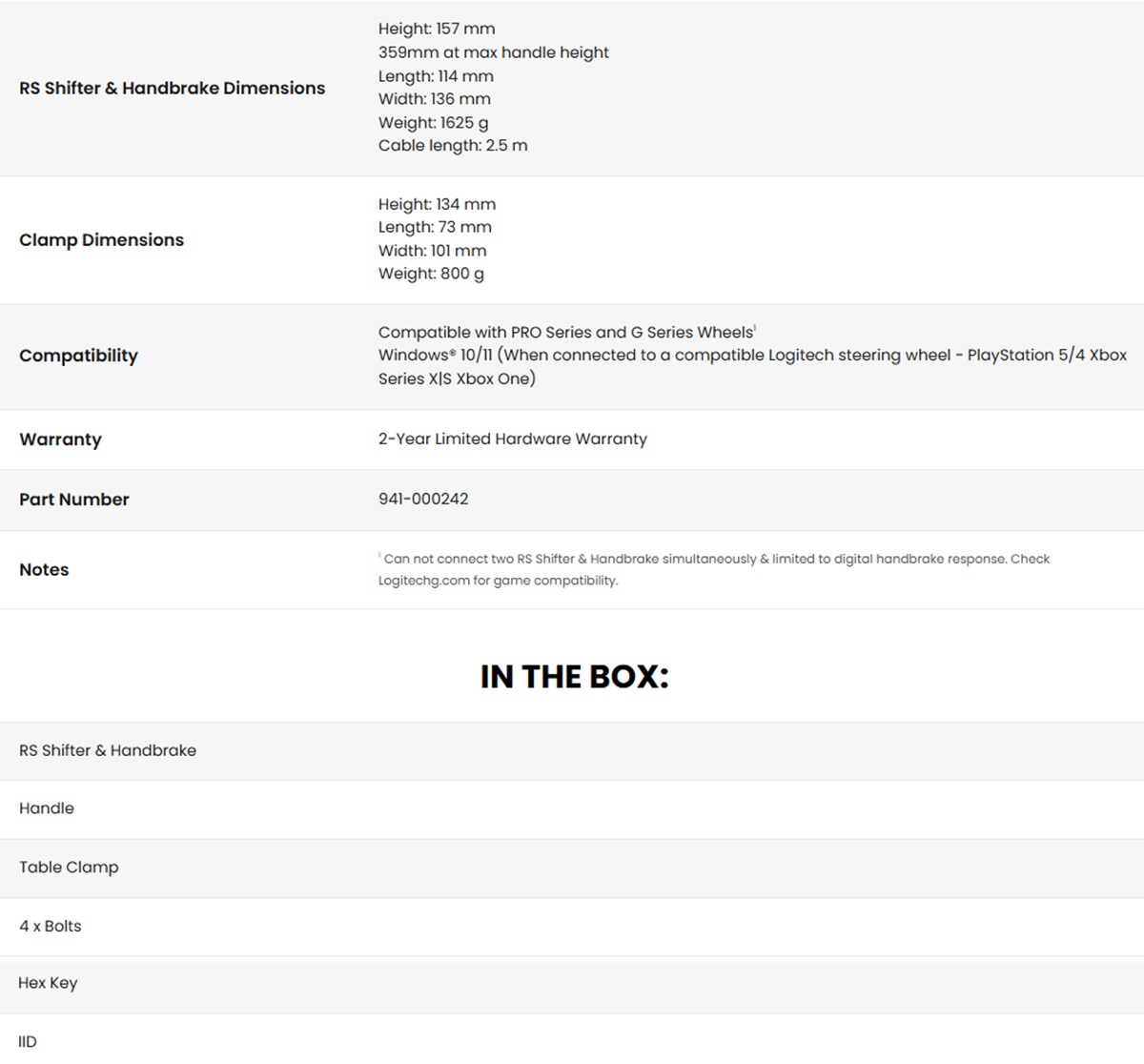Select the 2-Year Limited Hardware Warranty text

coord(512,439)
